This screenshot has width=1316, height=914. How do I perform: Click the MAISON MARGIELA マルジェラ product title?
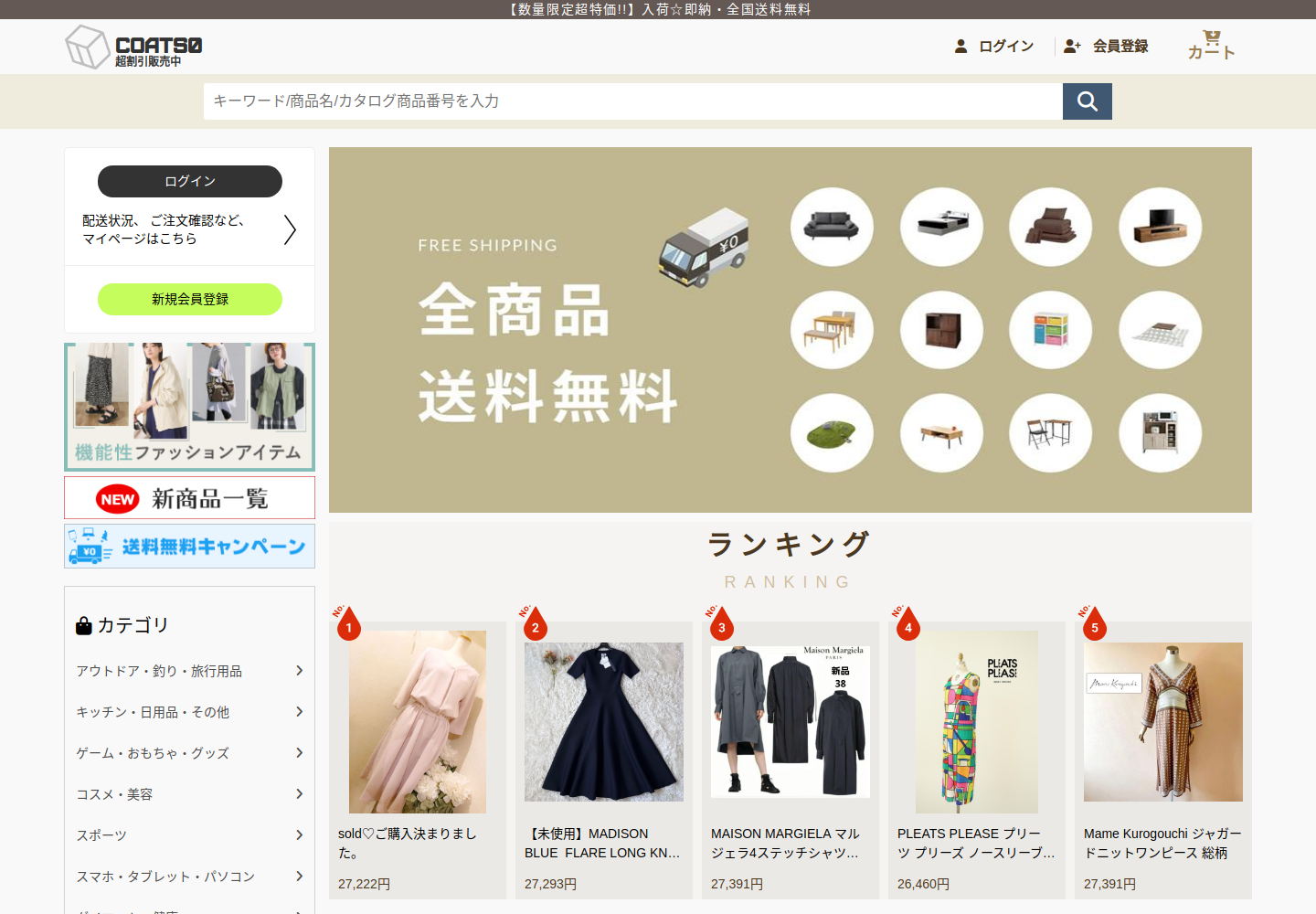785,843
